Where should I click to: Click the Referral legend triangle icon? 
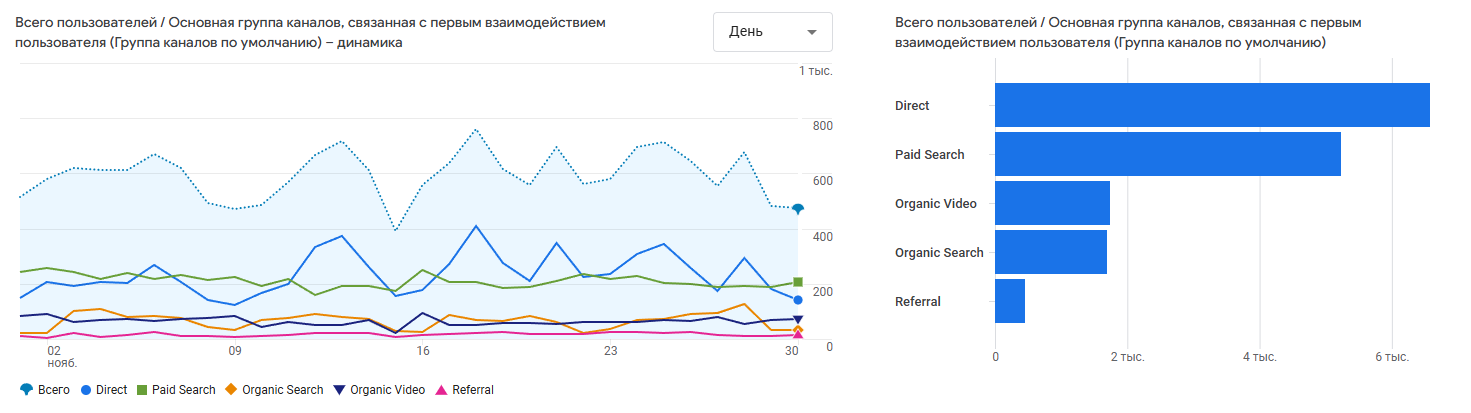click(442, 390)
